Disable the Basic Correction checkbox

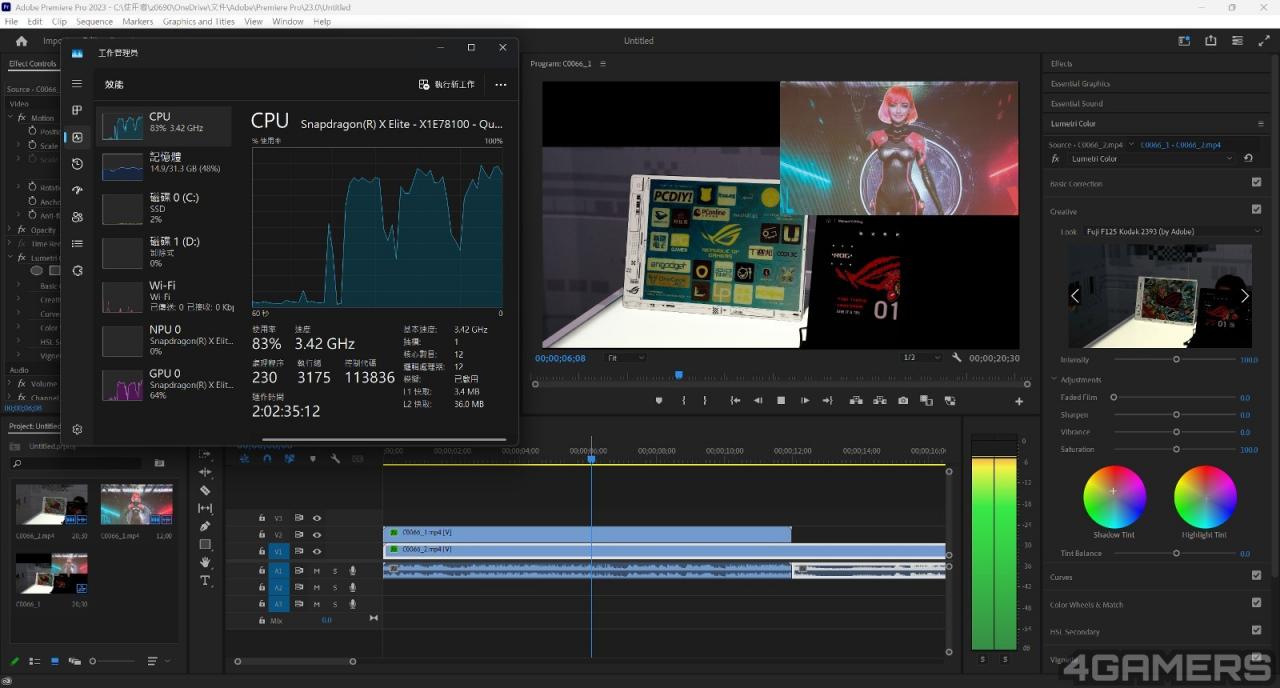1256,183
